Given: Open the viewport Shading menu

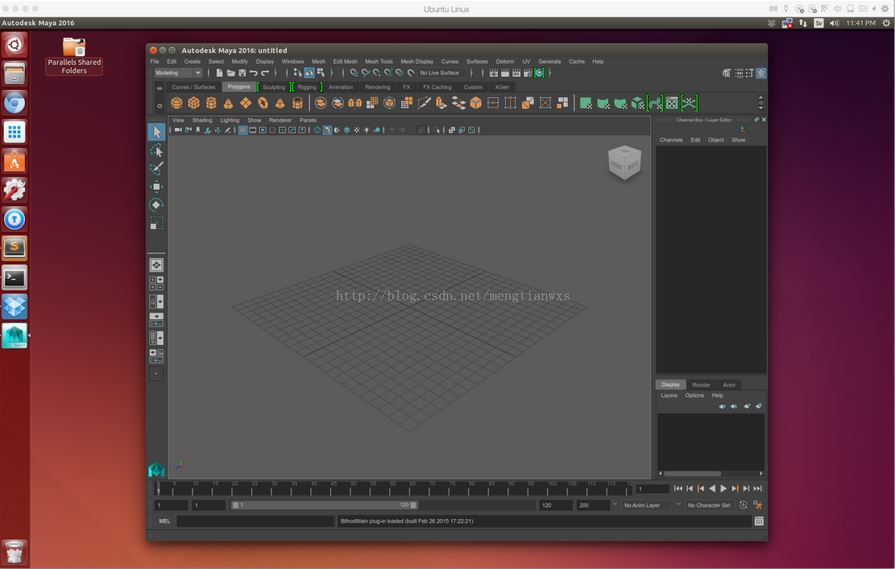Looking at the screenshot, I should pyautogui.click(x=202, y=120).
